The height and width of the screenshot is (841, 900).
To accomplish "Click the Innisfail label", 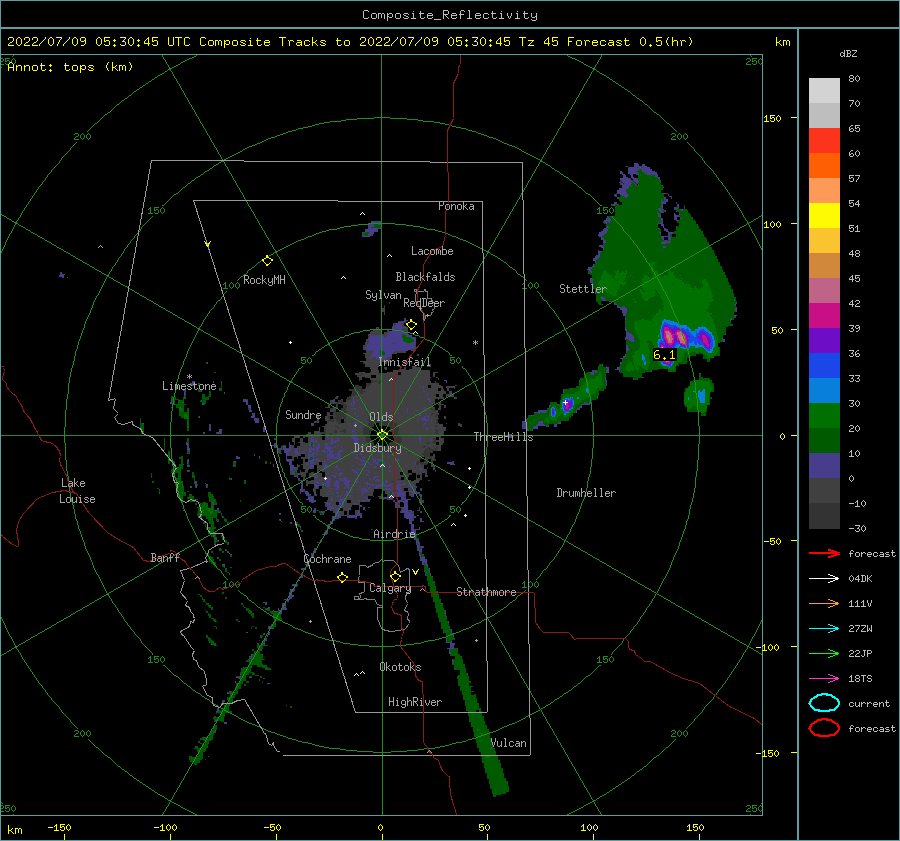I will click(404, 362).
